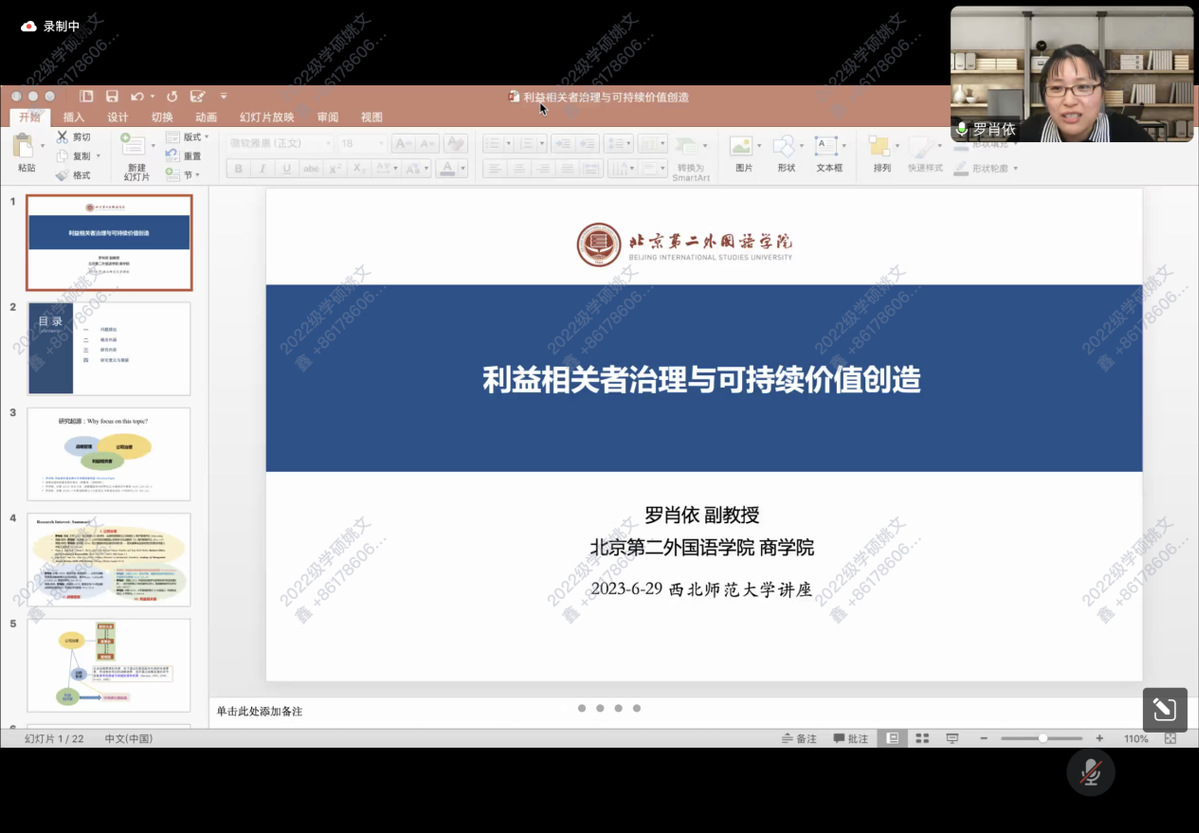
Task: Toggle the Notes (备注) pane
Action: tap(799, 739)
